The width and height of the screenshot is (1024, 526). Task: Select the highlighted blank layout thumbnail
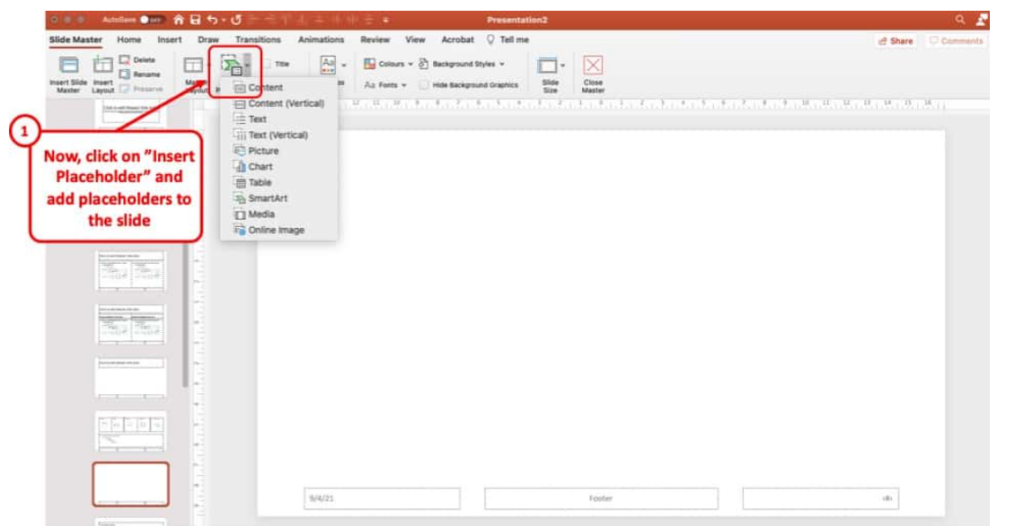pos(131,484)
